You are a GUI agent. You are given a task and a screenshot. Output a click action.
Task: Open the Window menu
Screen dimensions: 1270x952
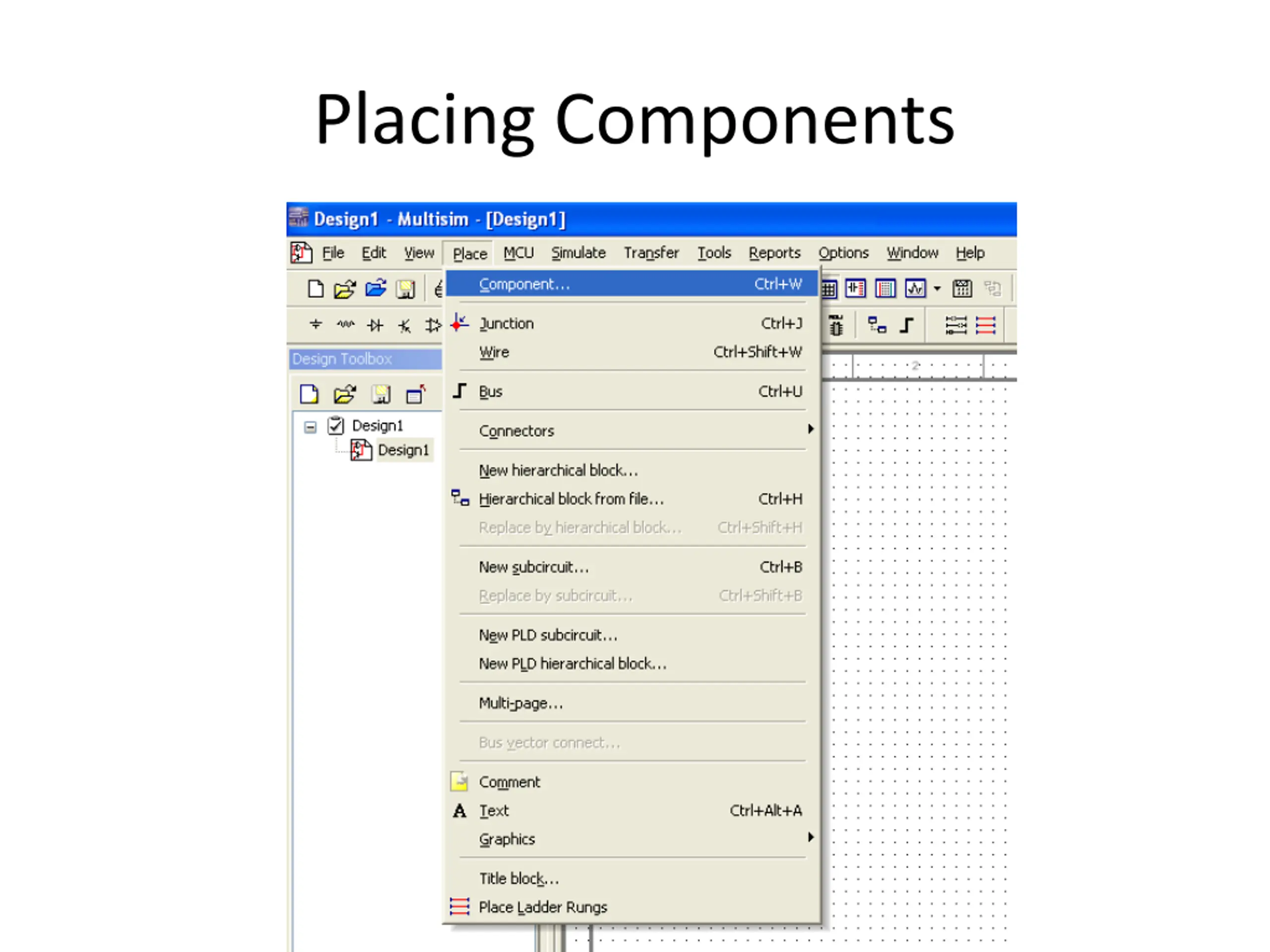(x=912, y=252)
